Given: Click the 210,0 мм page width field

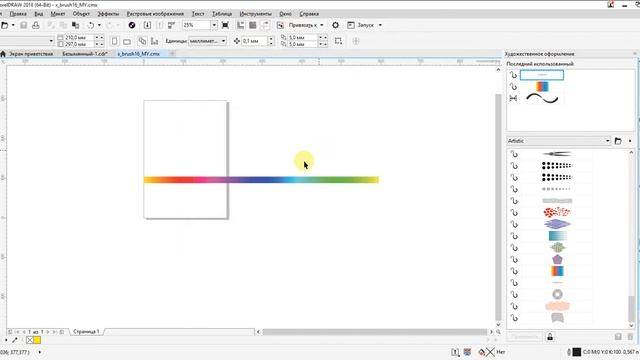Looking at the screenshot, I should [x=79, y=38].
